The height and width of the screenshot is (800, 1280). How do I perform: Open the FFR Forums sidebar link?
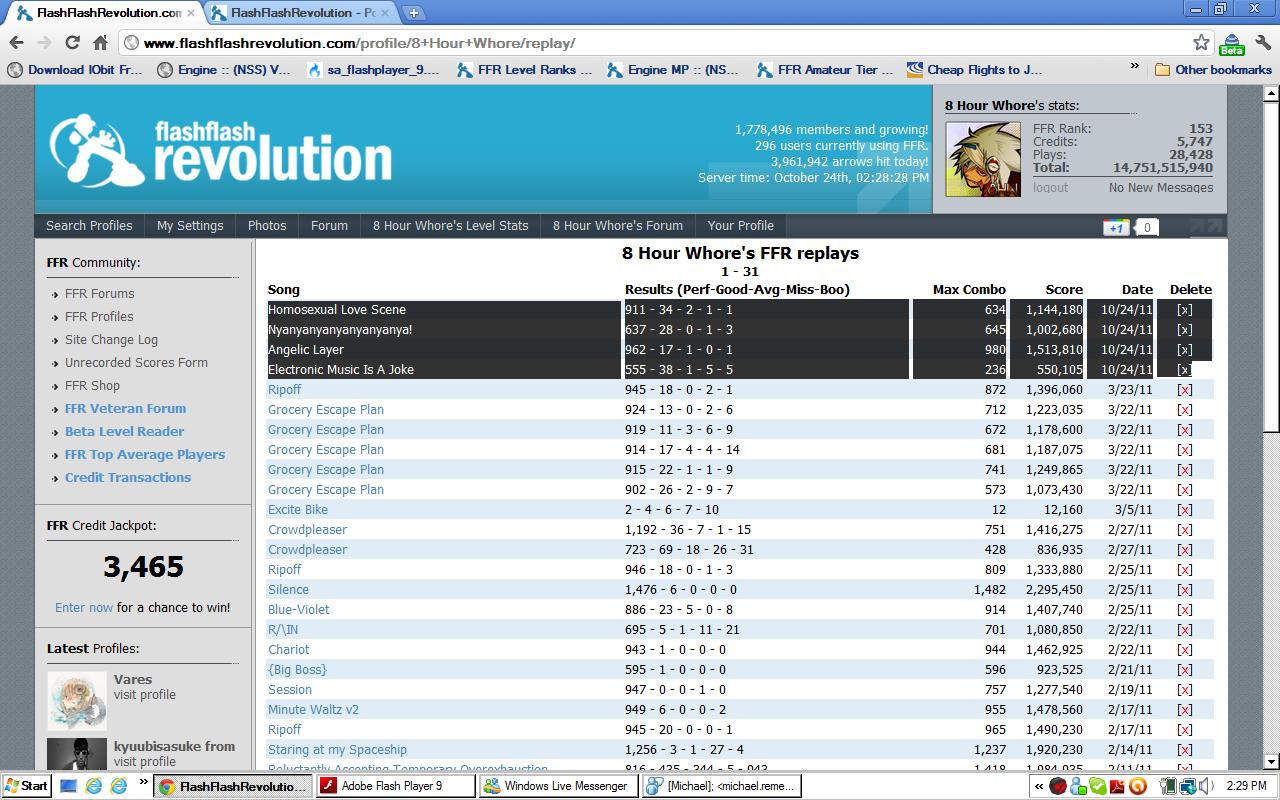tap(99, 294)
